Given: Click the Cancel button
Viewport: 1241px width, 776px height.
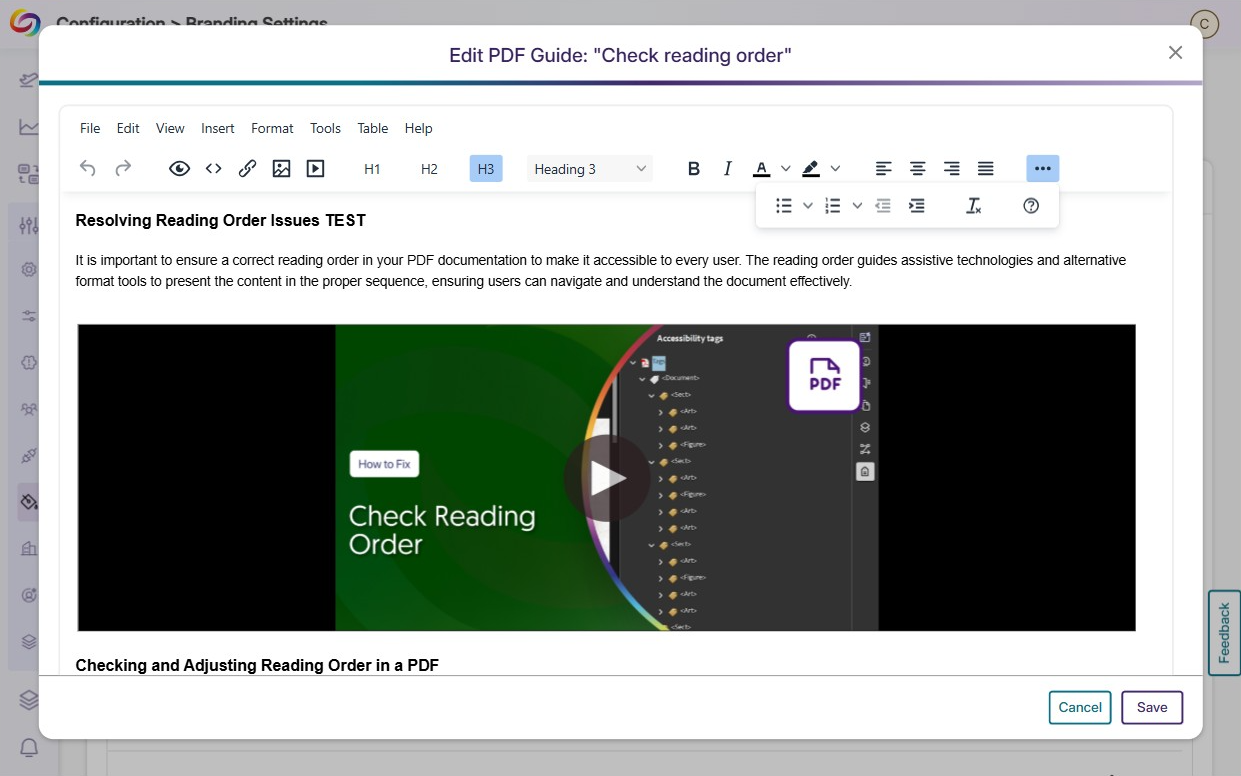Looking at the screenshot, I should click(x=1080, y=707).
